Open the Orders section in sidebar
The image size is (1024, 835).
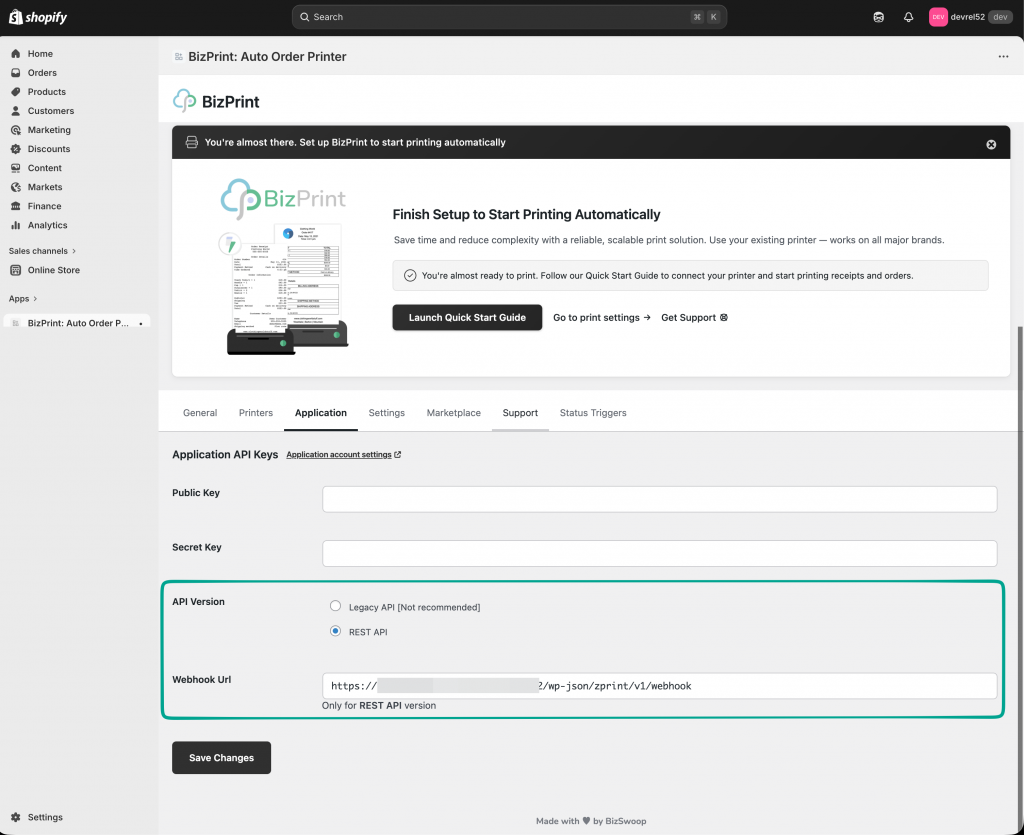coord(42,73)
